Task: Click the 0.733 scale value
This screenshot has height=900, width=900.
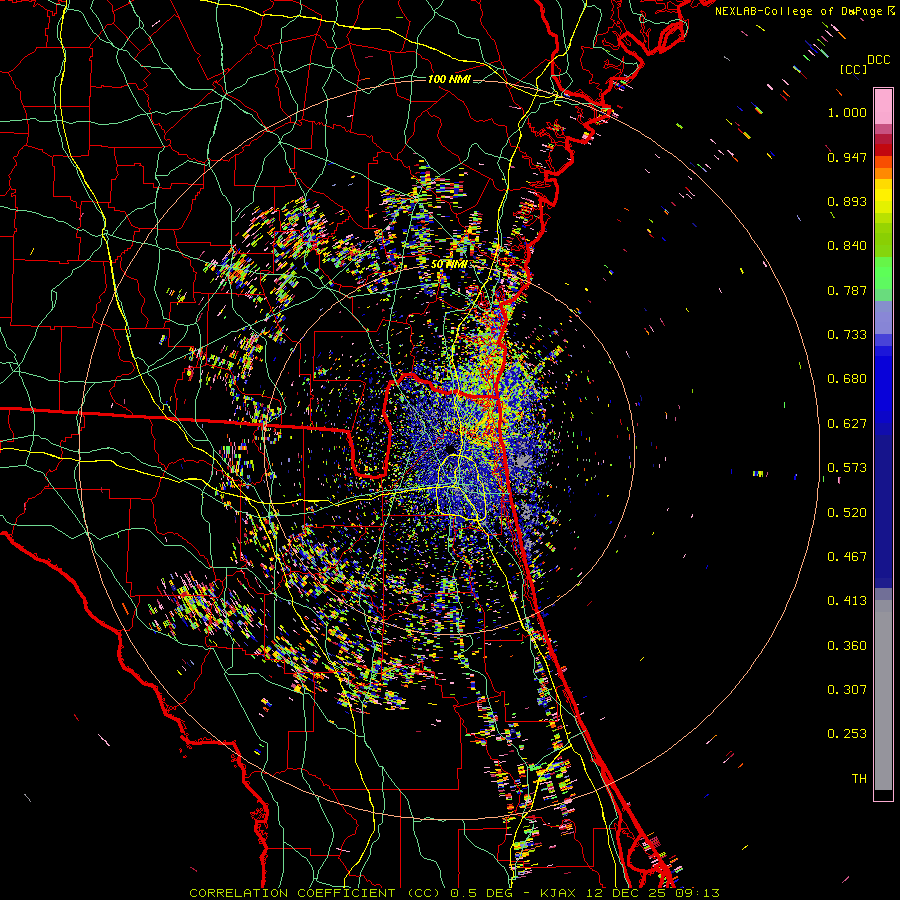Action: tap(847, 335)
